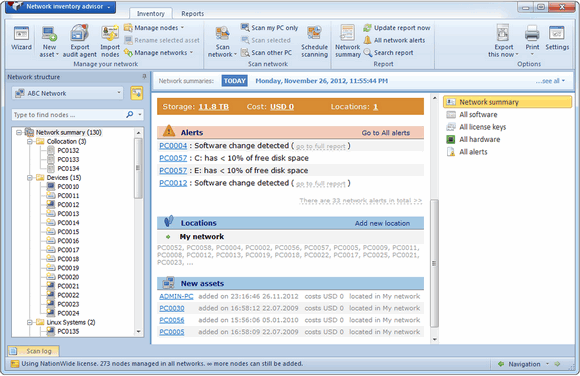Select PC0135 under Linux Systems
Image resolution: width=580 pixels, height=376 pixels.
coord(68,331)
